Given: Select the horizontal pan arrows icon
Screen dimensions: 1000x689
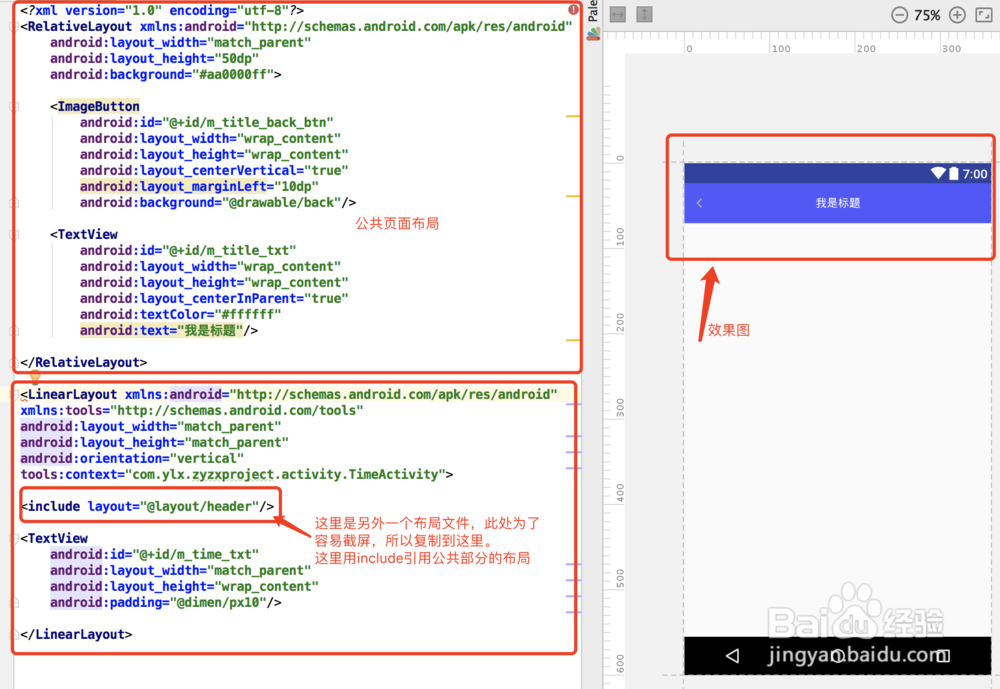Looking at the screenshot, I should click(618, 15).
